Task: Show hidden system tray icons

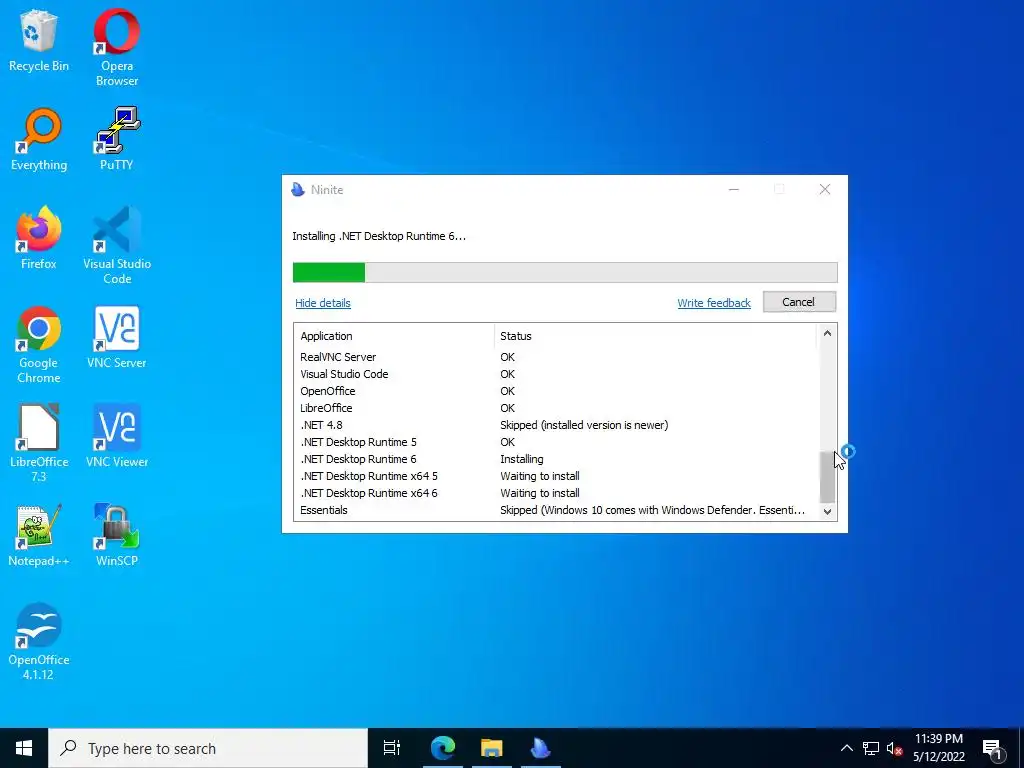Action: click(846, 748)
